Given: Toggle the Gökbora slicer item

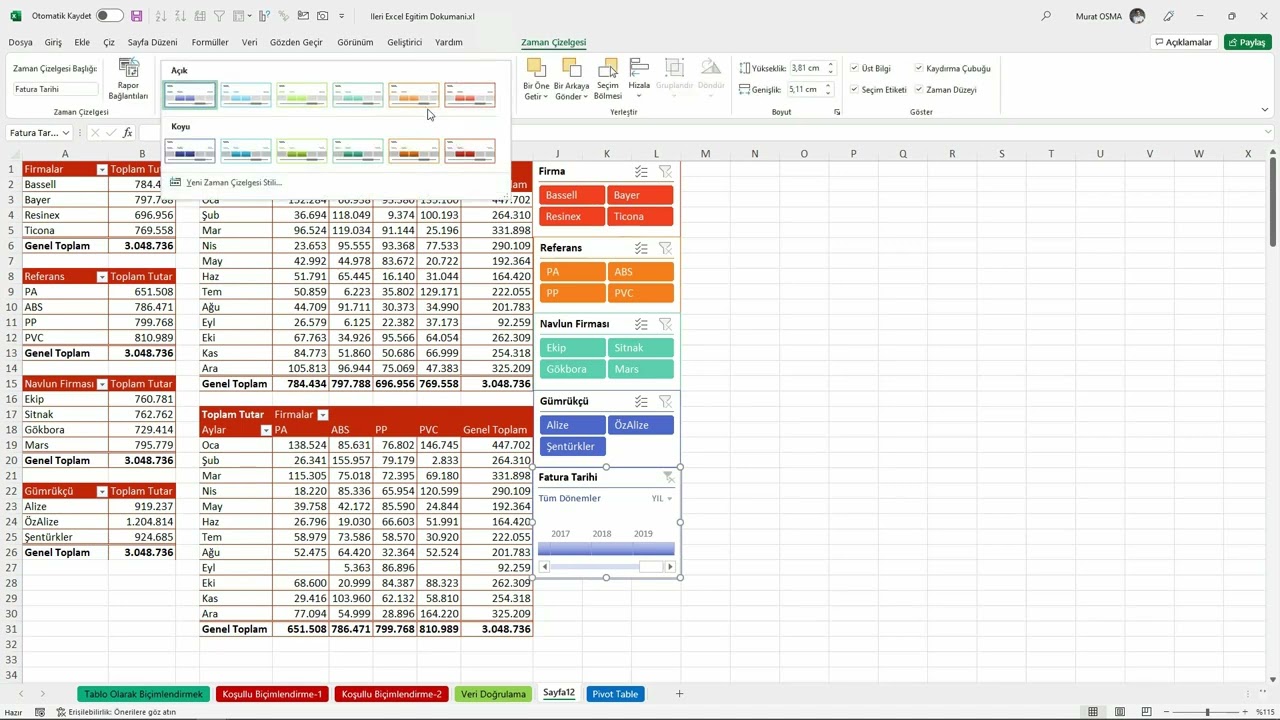Looking at the screenshot, I should (x=572, y=369).
